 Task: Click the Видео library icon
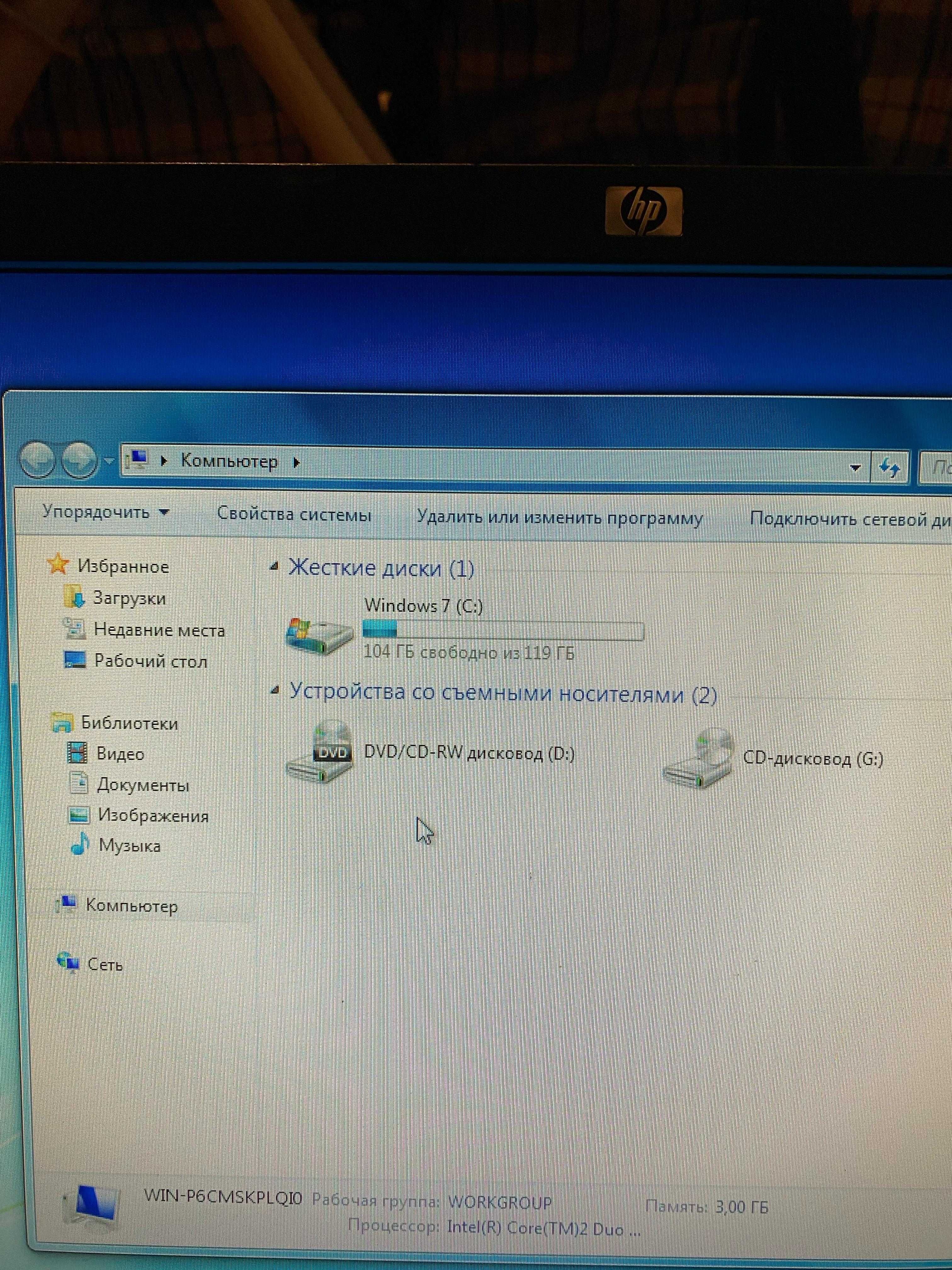point(77,753)
